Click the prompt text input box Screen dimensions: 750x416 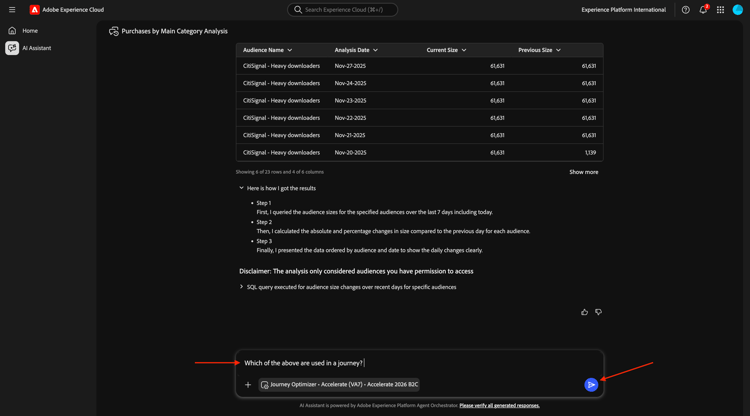click(x=419, y=363)
